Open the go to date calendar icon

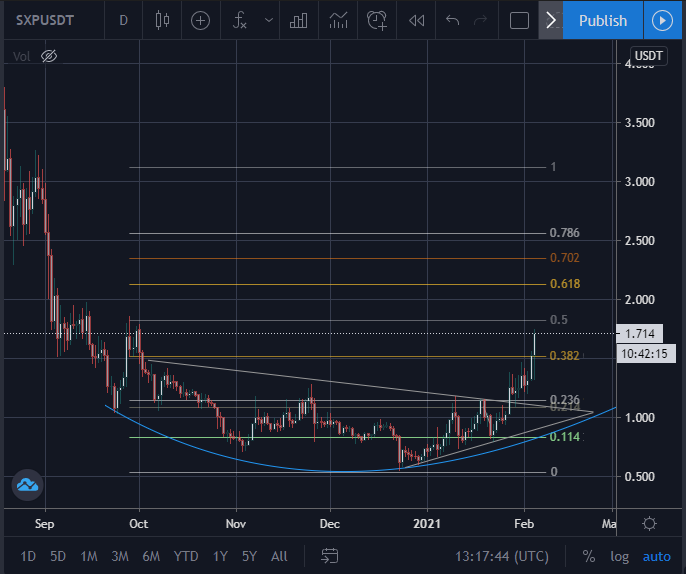coord(329,556)
